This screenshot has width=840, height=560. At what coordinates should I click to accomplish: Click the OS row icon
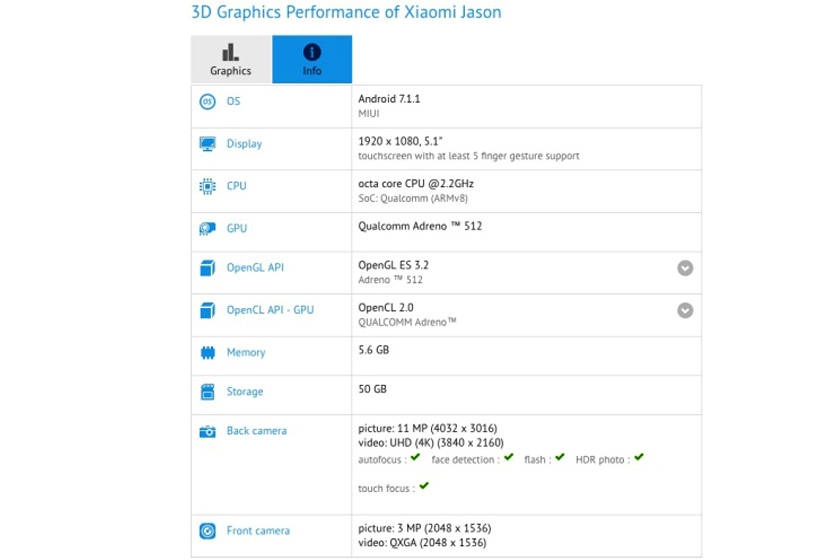tap(207, 101)
